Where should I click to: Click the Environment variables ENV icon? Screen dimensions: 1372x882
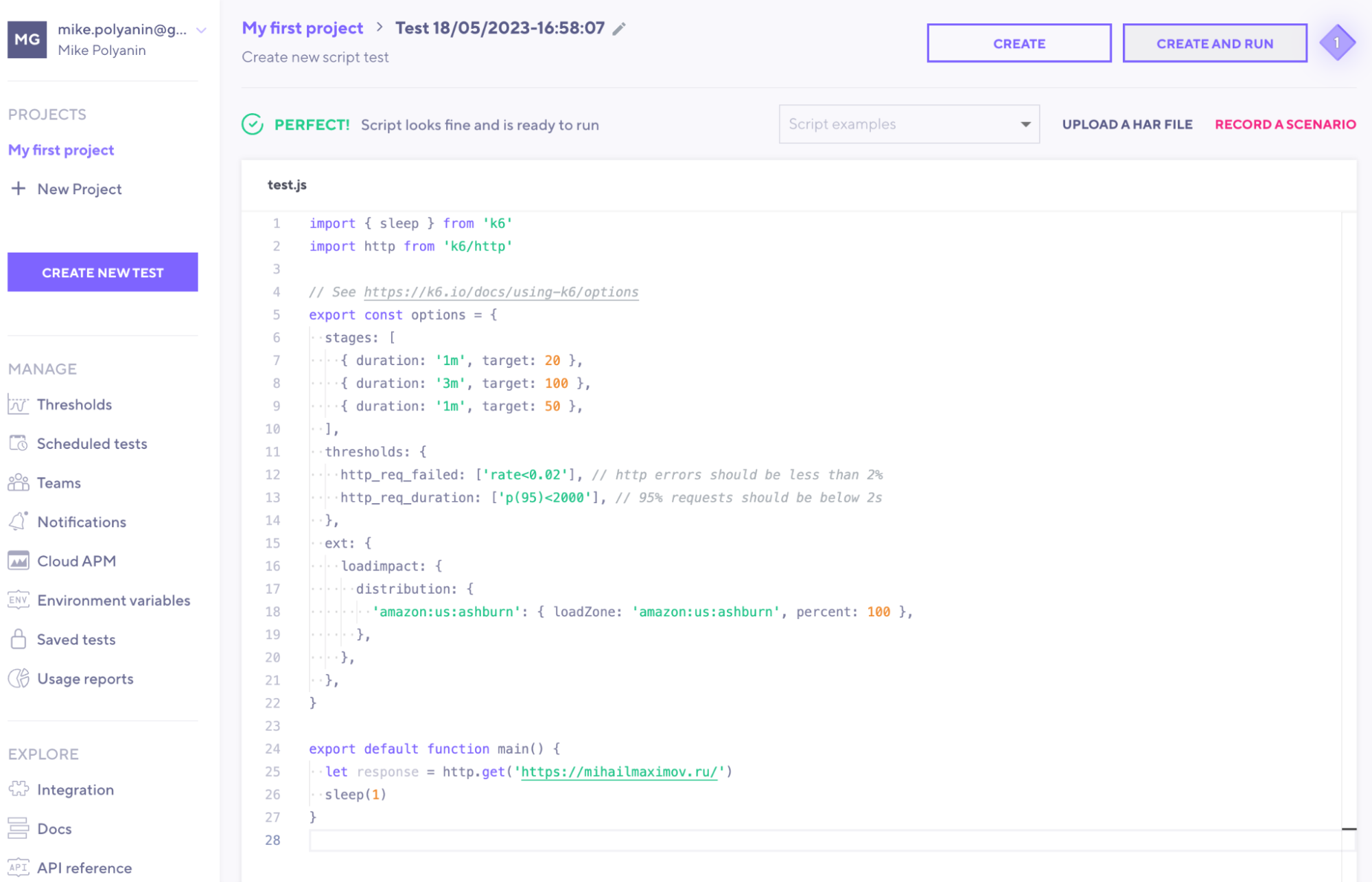(x=19, y=600)
